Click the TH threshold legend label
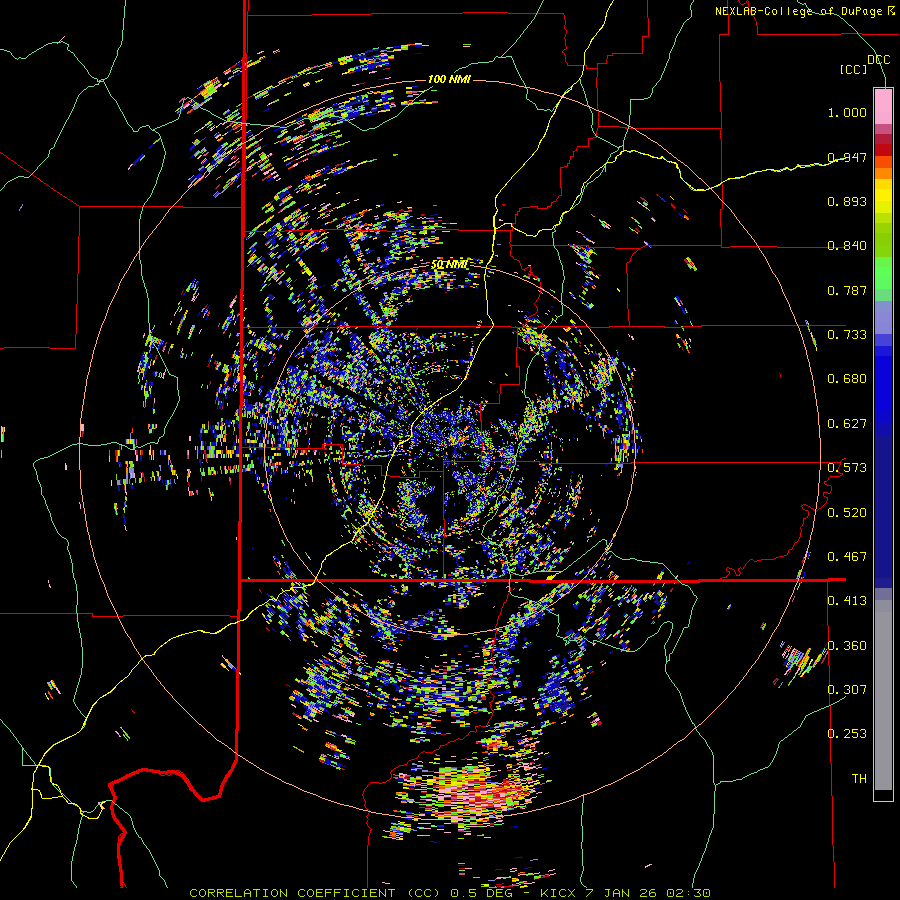 (x=859, y=779)
